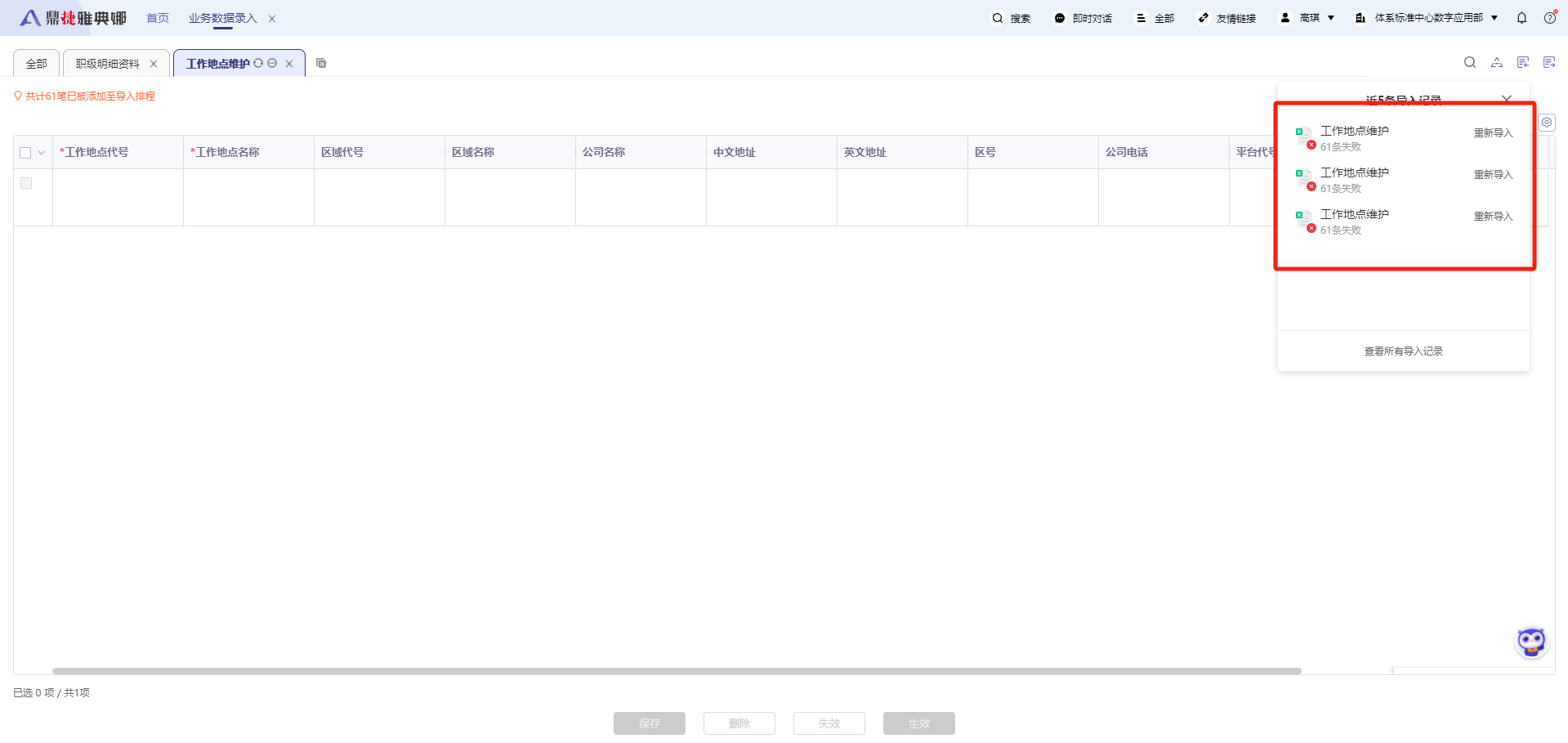Switch to the 职级明细资料 tab

pos(107,64)
